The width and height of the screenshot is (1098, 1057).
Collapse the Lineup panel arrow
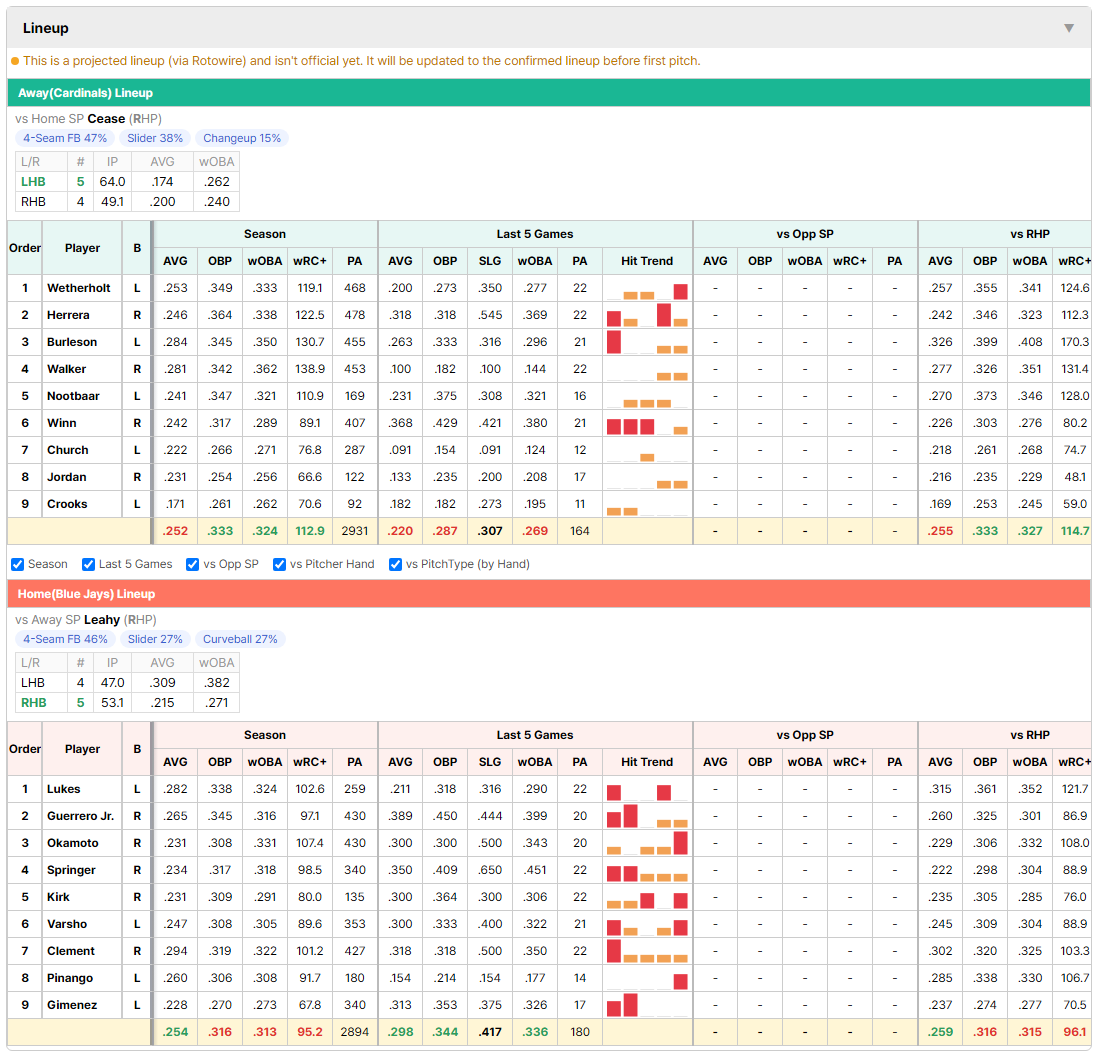pos(1069,28)
